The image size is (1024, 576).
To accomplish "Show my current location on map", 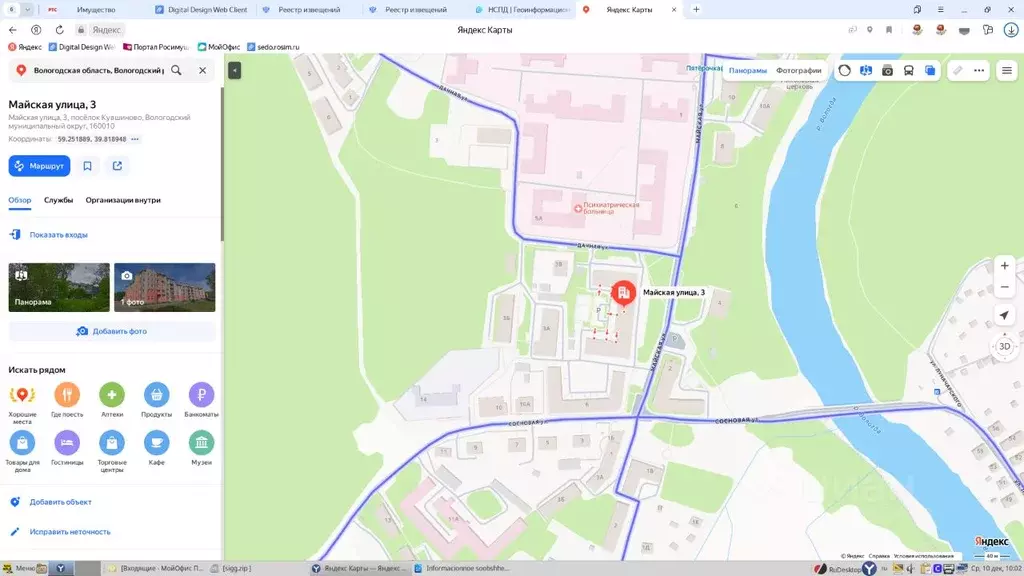I will point(1004,315).
